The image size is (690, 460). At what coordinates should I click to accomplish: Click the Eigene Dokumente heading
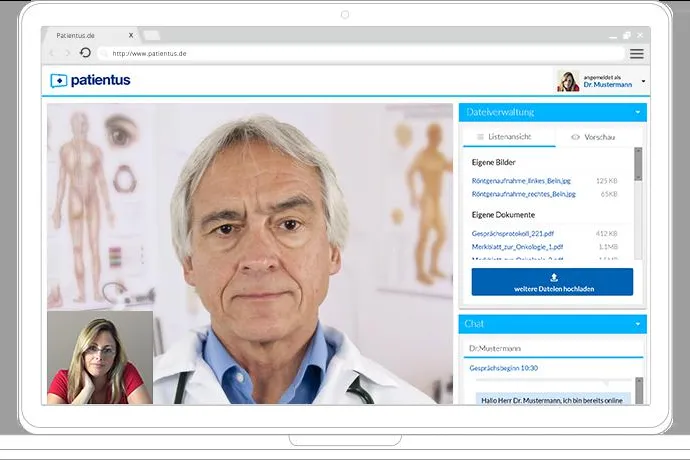pos(503,215)
